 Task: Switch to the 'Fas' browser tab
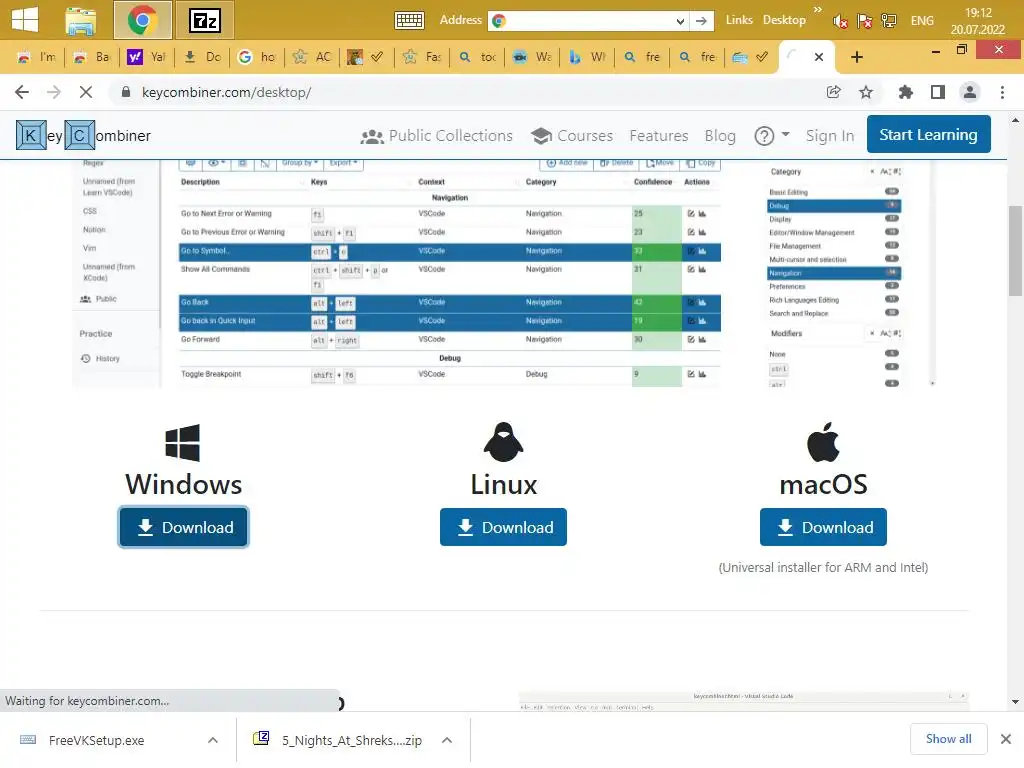click(421, 57)
